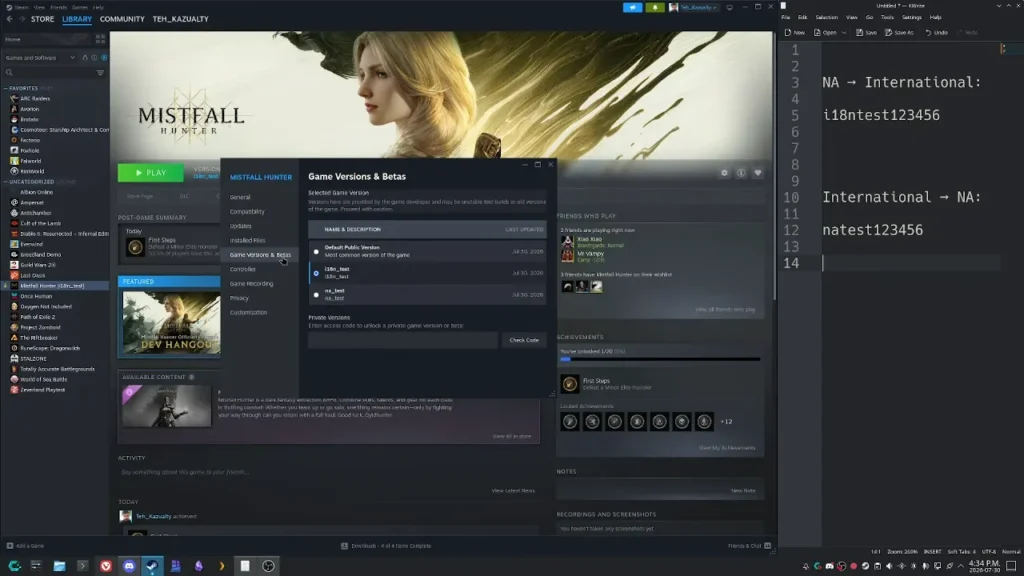Viewport: 1024px width, 576px height.
Task: Open Tools menu in KWrite
Action: 887,18
